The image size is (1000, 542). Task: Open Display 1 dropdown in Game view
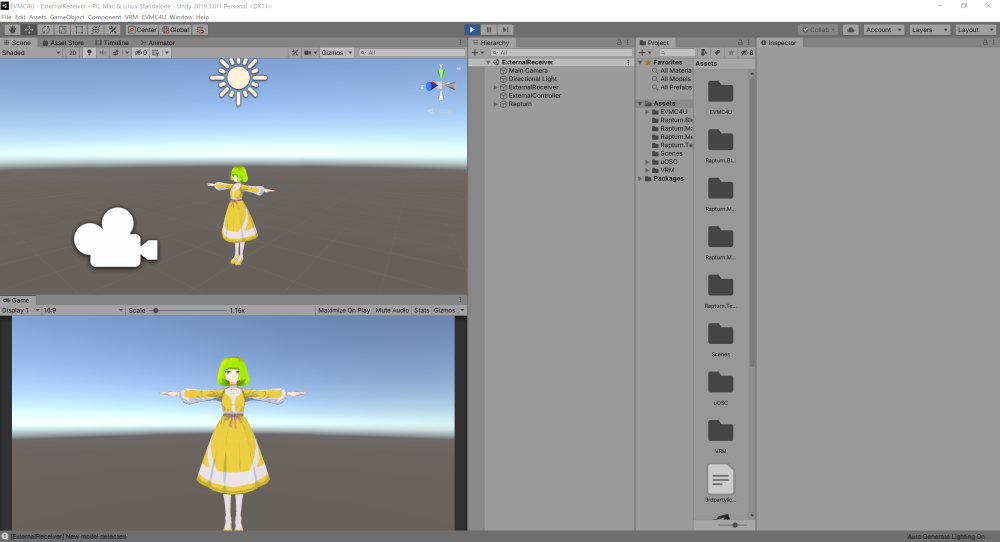[20, 310]
